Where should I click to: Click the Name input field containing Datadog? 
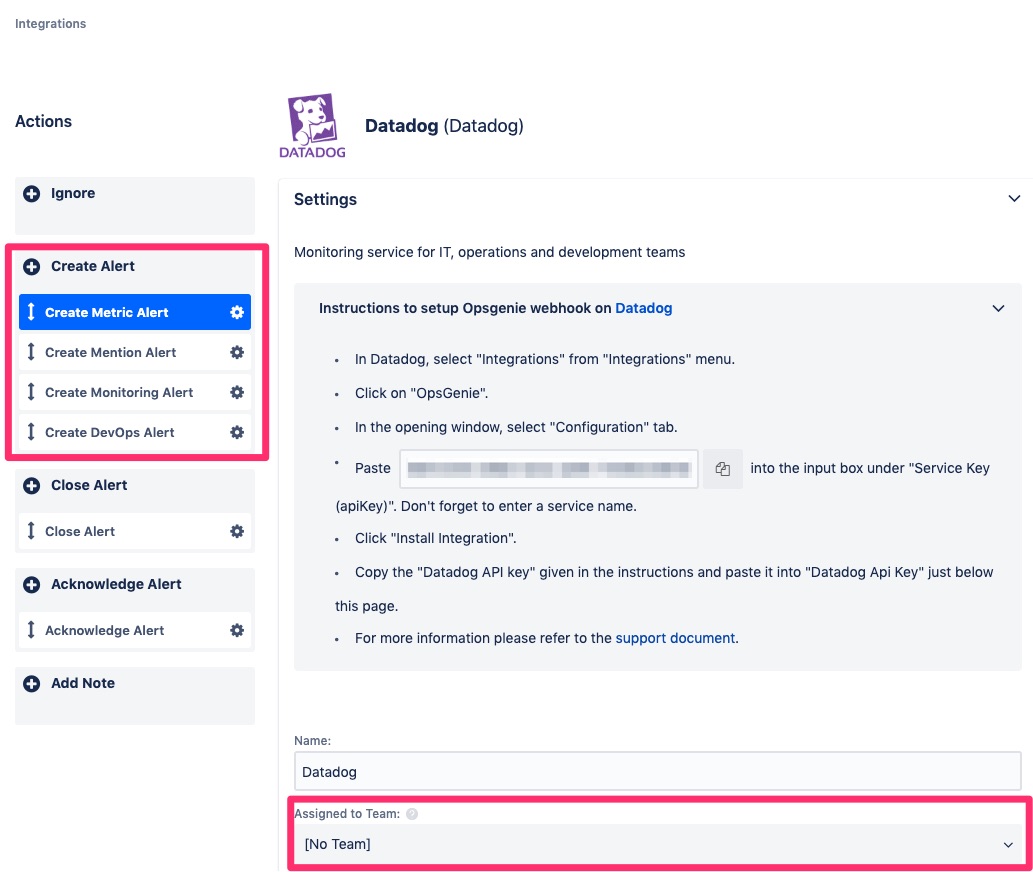point(657,772)
